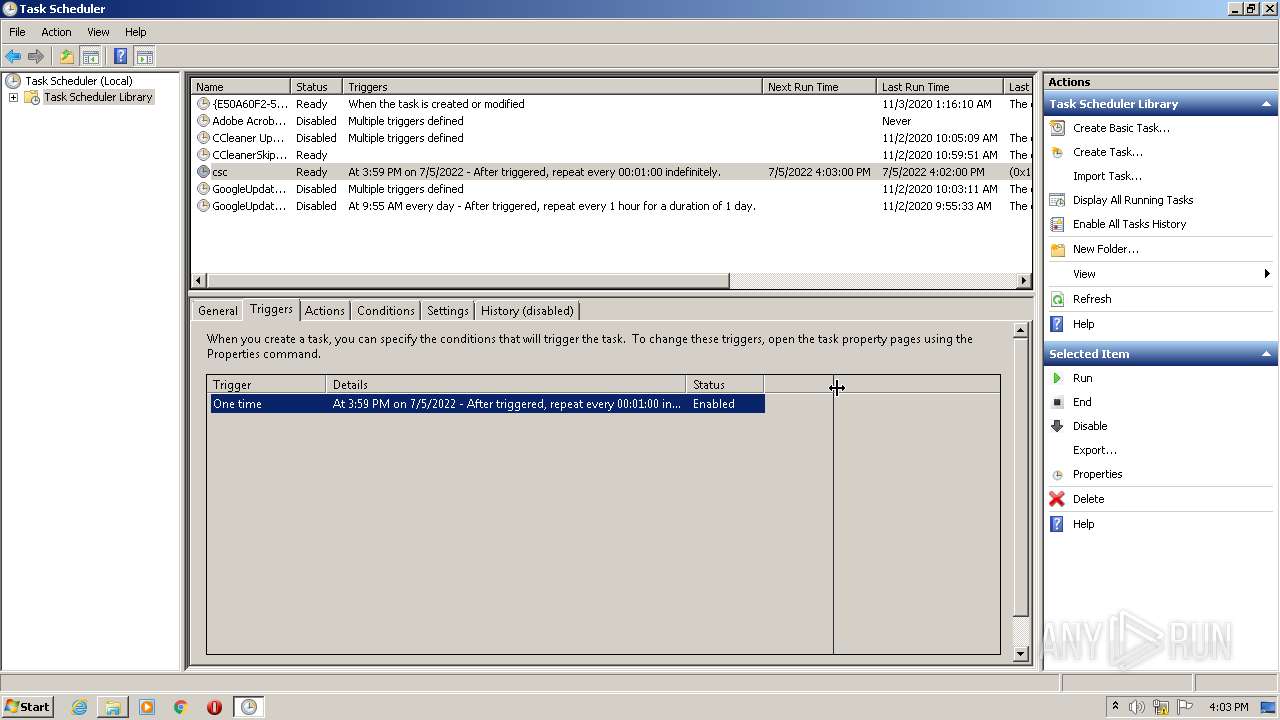
Task: Open the Action menu
Action: pyautogui.click(x=56, y=32)
